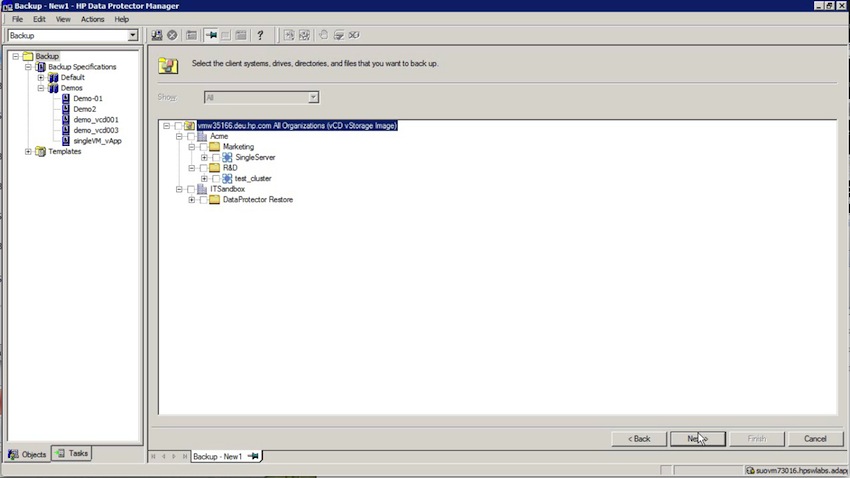Viewport: 850px width, 478px height.
Task: Select the singleVM_vApp specification
Action: [97, 141]
